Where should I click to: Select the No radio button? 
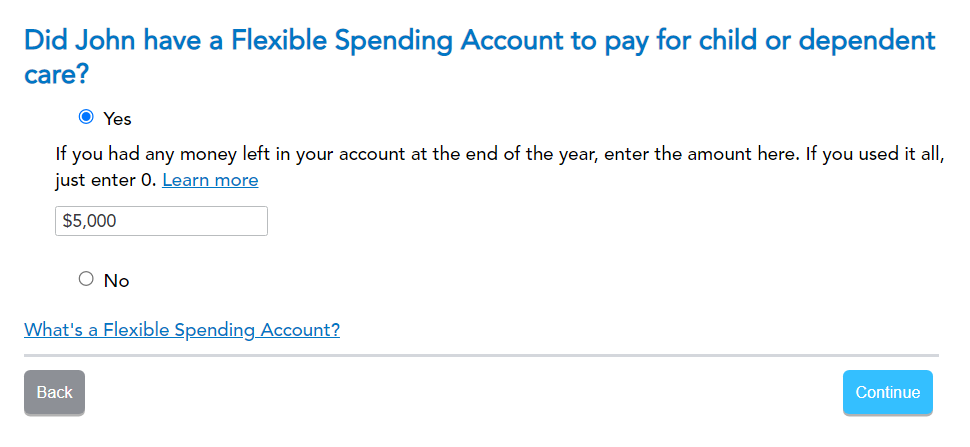click(x=86, y=279)
